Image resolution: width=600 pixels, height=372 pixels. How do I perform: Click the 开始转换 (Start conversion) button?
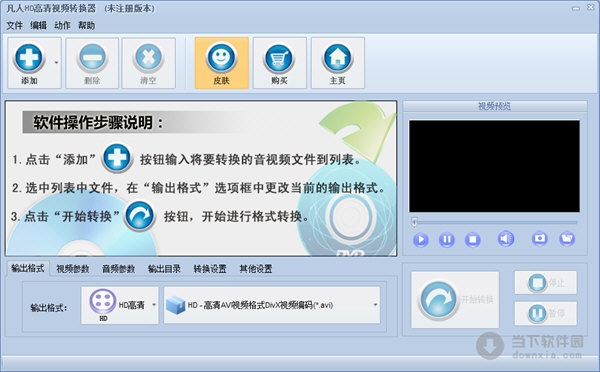pyautogui.click(x=455, y=300)
